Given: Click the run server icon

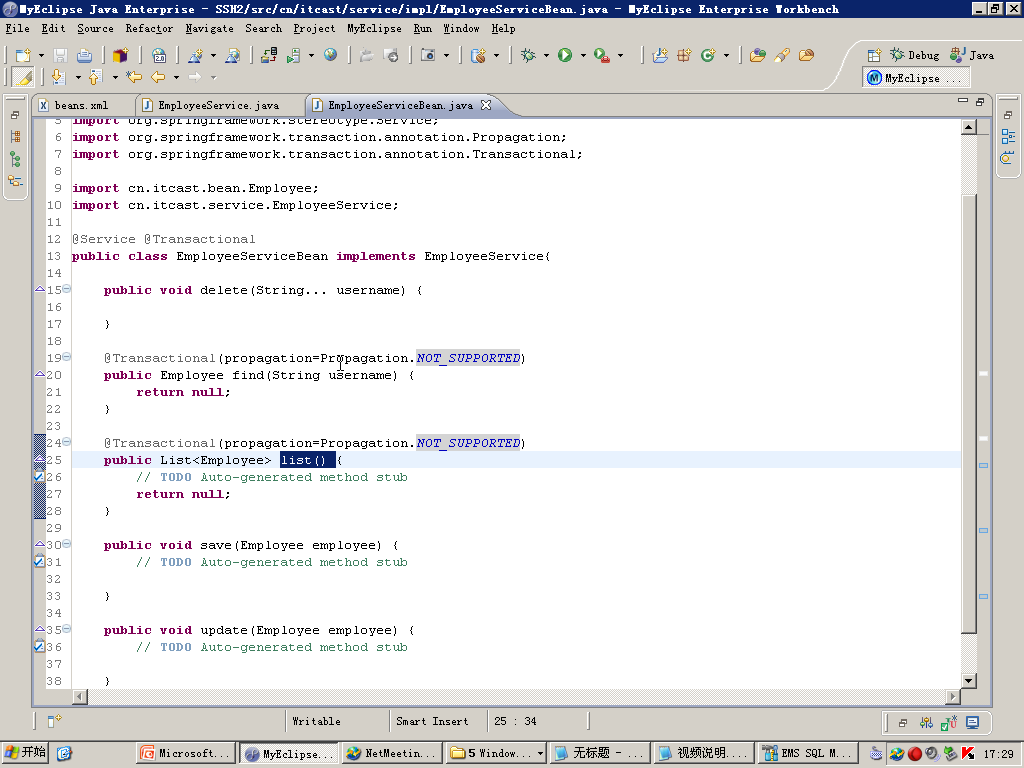Looking at the screenshot, I should click(x=293, y=56).
